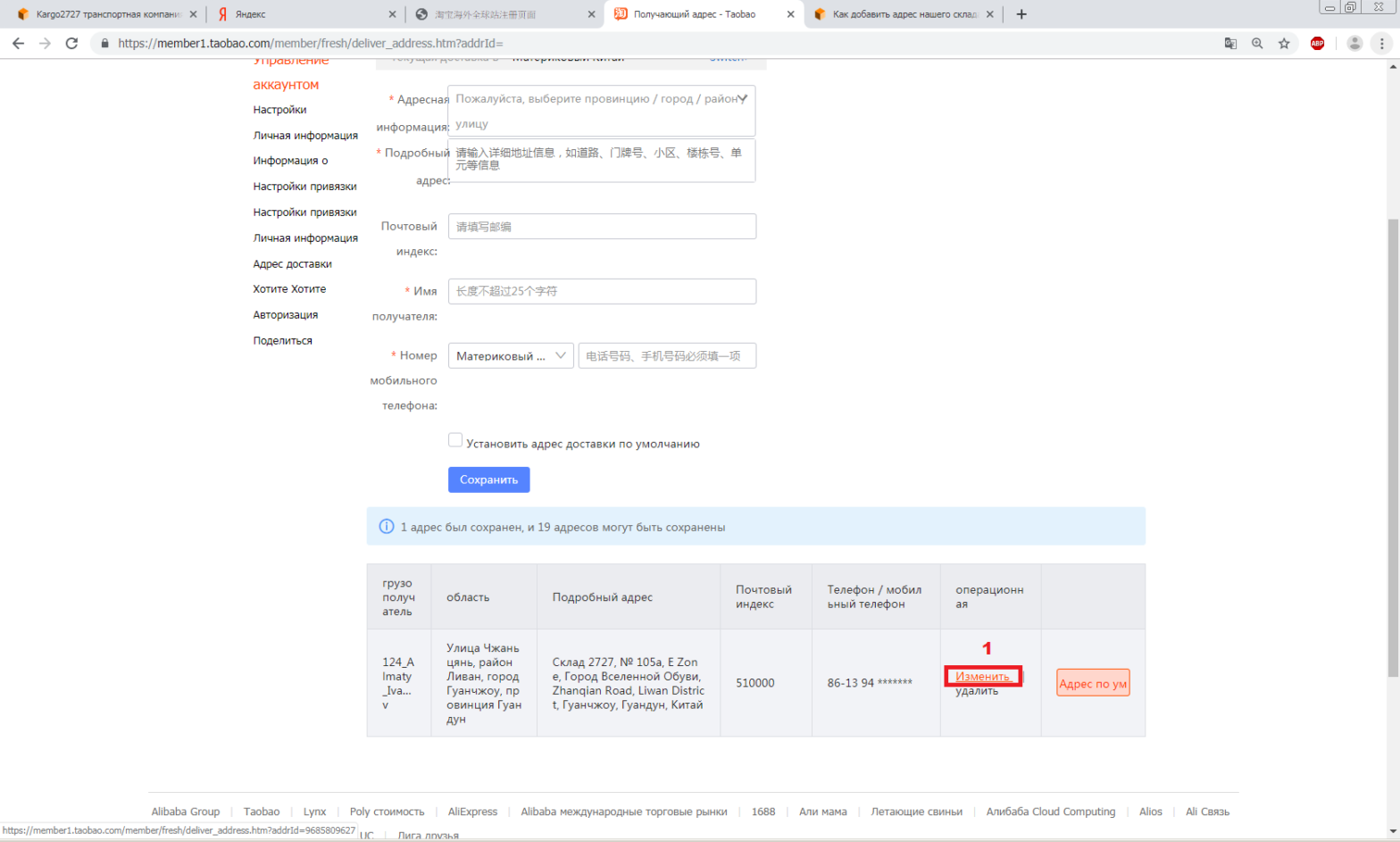1400x842 pixels.
Task: Open Хотите Хотите sidebar link
Action: [x=289, y=289]
